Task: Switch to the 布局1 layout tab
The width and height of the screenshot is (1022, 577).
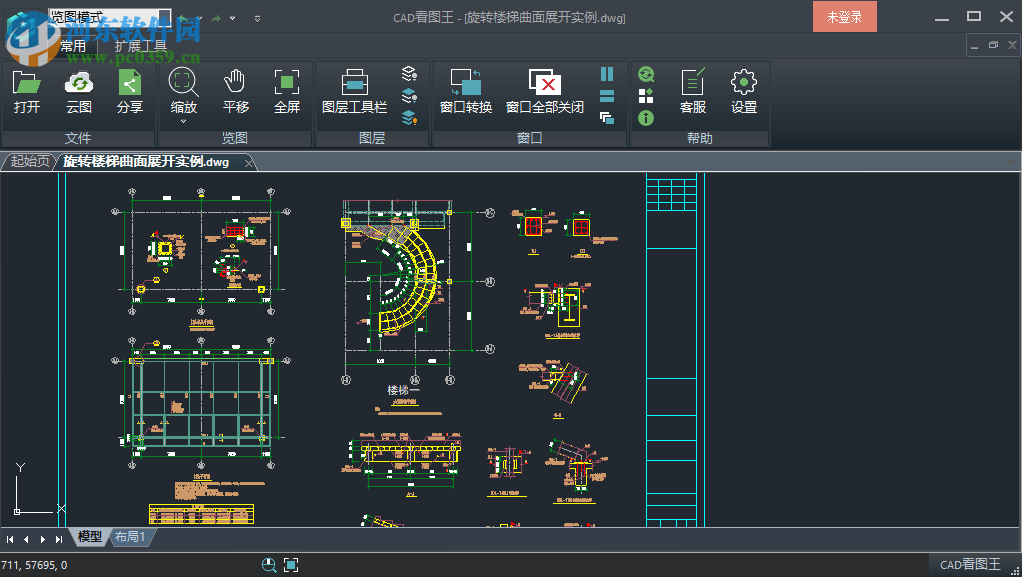Action: (x=130, y=537)
